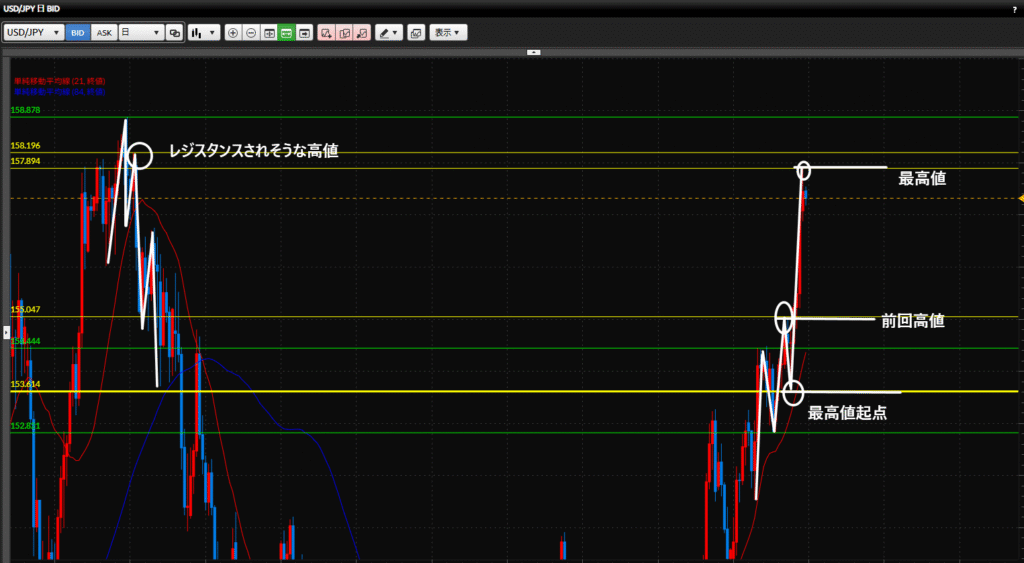Click the horizontal fit chart width icon
This screenshot has height=563, width=1024.
point(269,32)
